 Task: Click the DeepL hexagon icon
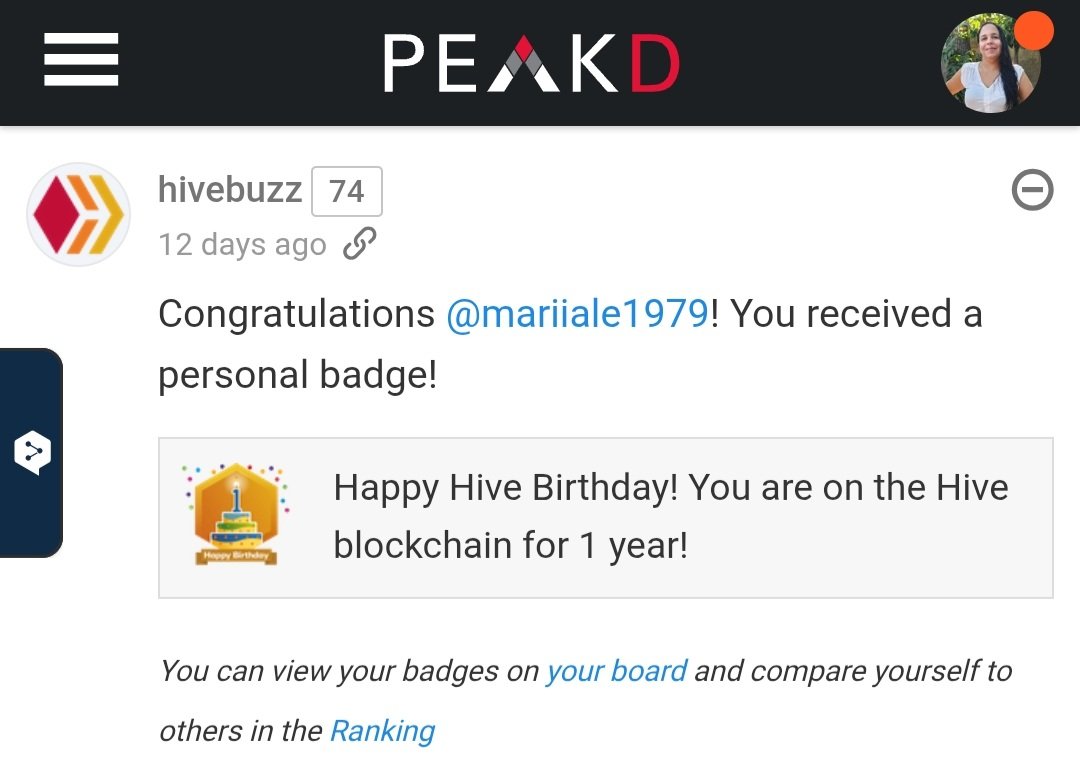pyautogui.click(x=32, y=453)
